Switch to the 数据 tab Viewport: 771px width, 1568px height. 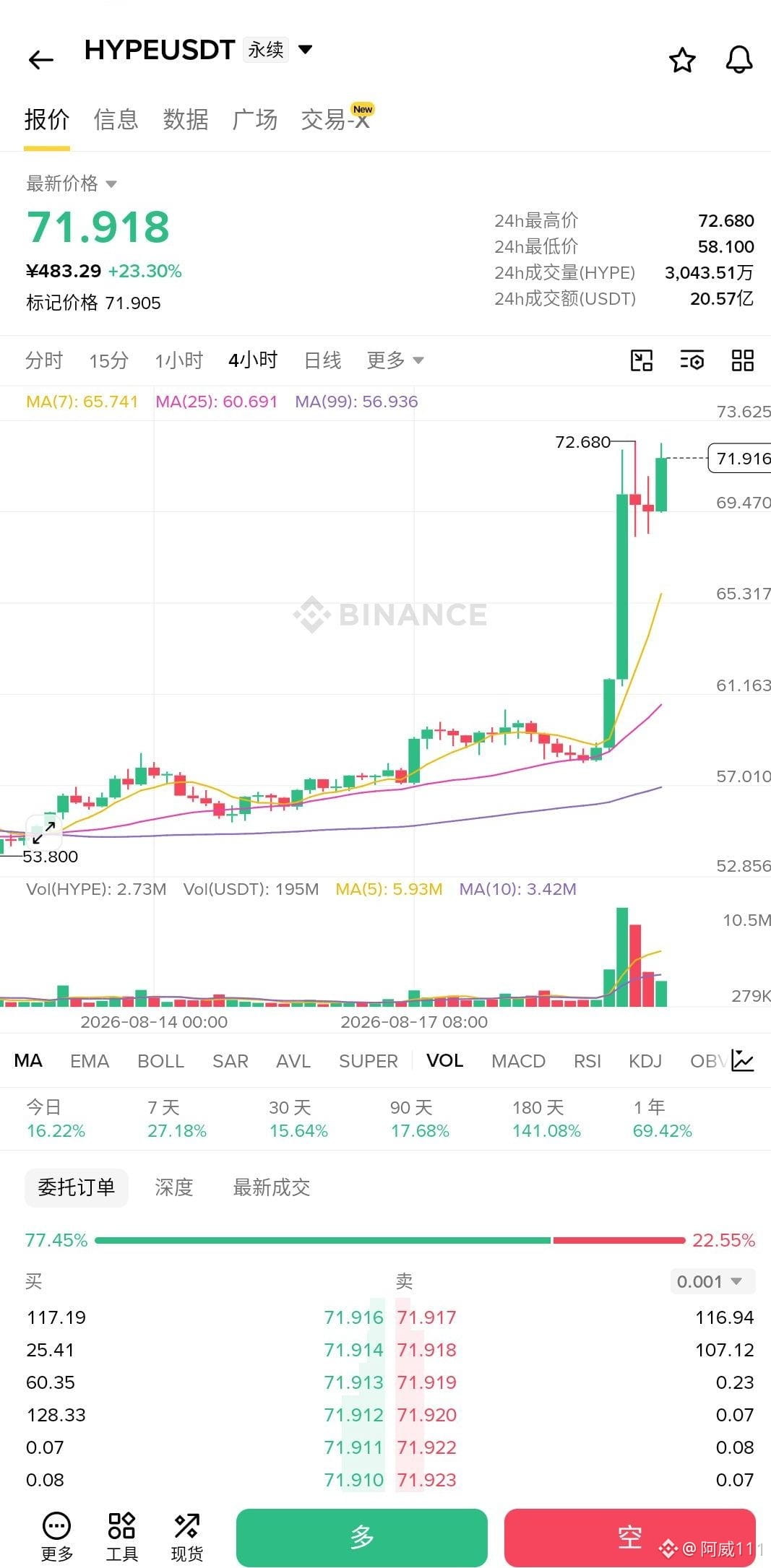[186, 119]
